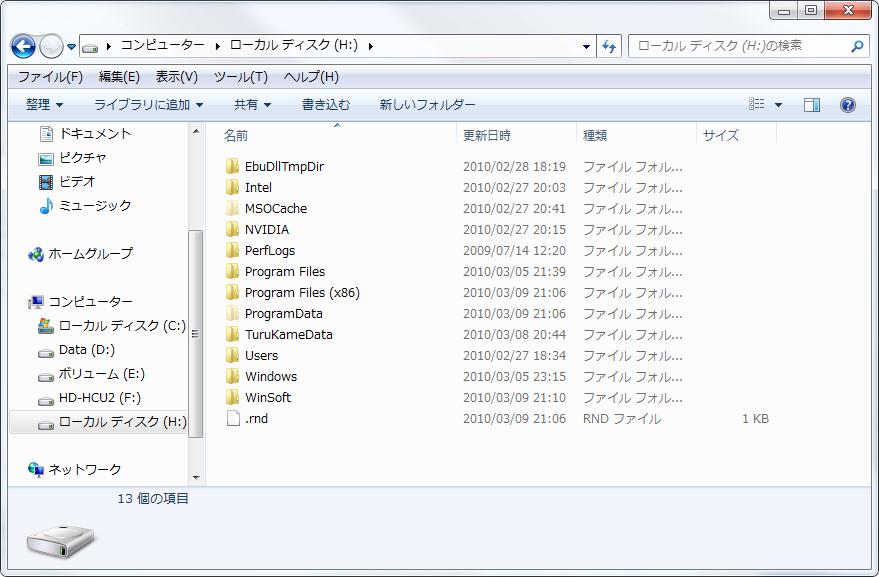Click the 新しいフォルダー button
This screenshot has width=879, height=577.
[427, 105]
